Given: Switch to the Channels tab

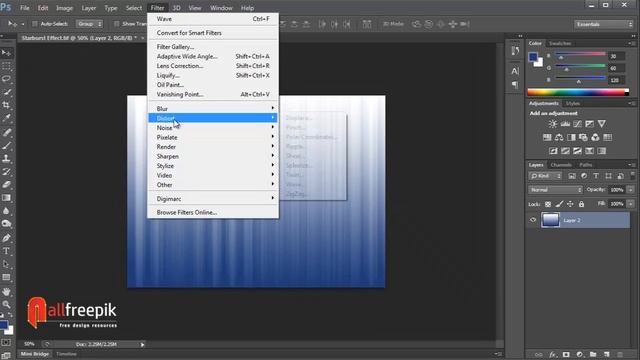Looking at the screenshot, I should click(x=561, y=165).
